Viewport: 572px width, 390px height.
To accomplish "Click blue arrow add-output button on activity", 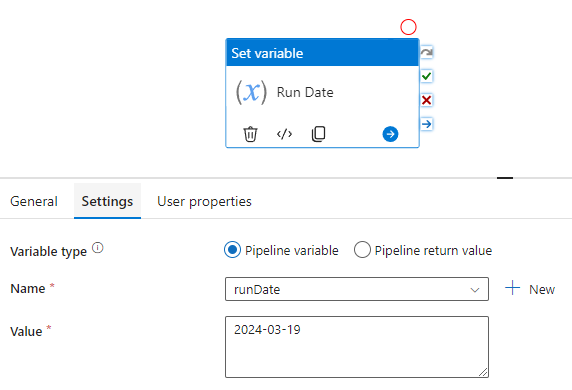I will click(x=390, y=134).
